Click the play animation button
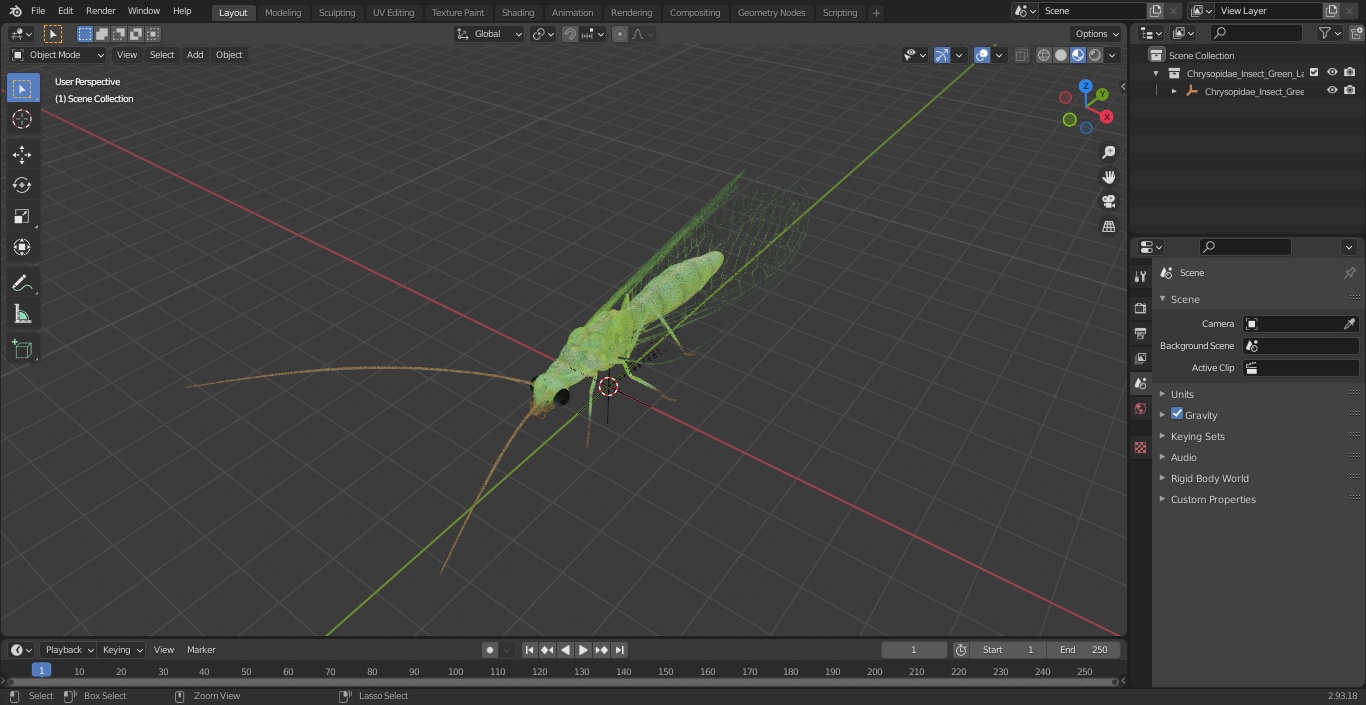The width and height of the screenshot is (1366, 705). click(x=583, y=650)
